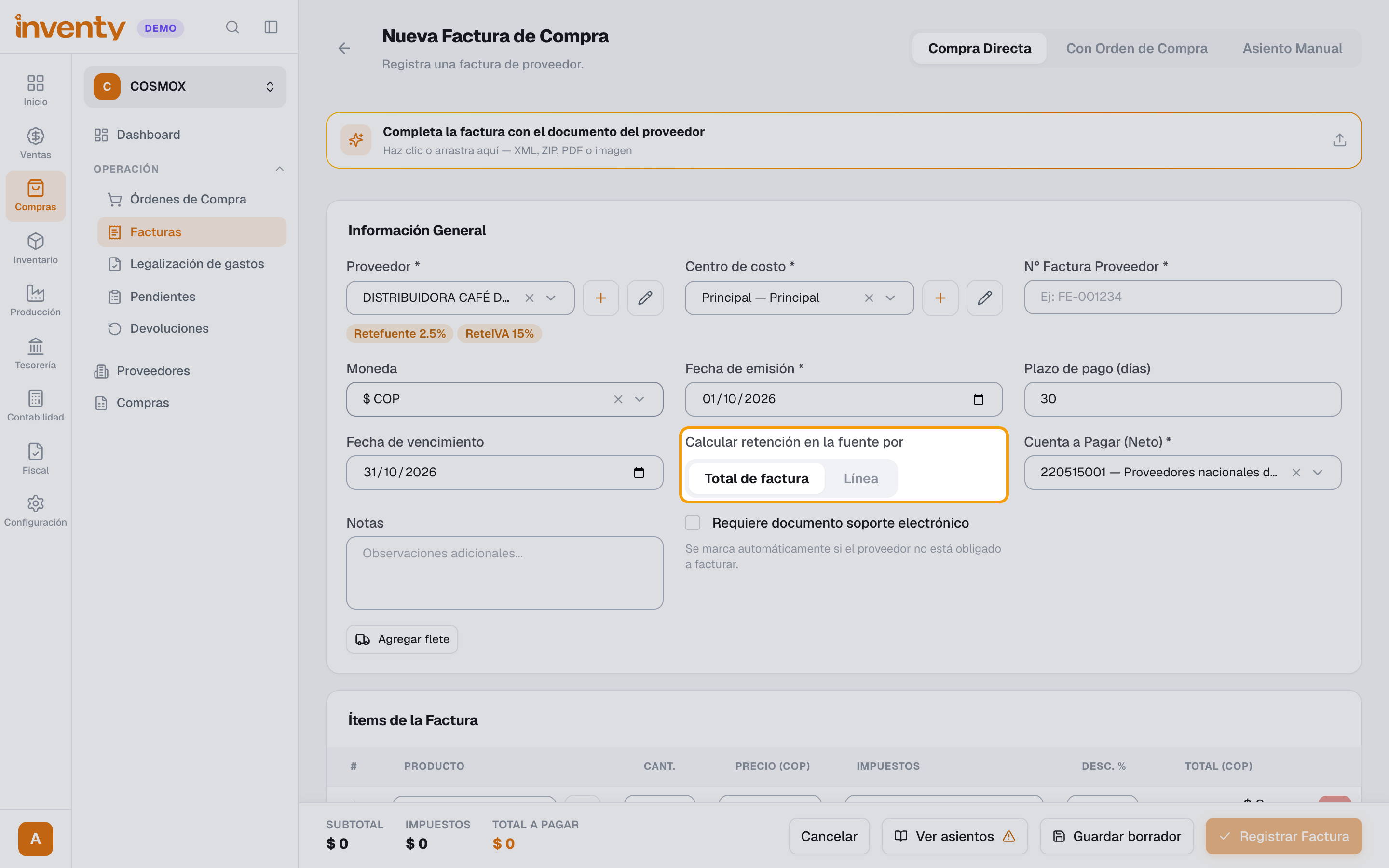Click the N° Factura Proveedor input

pyautogui.click(x=1183, y=298)
